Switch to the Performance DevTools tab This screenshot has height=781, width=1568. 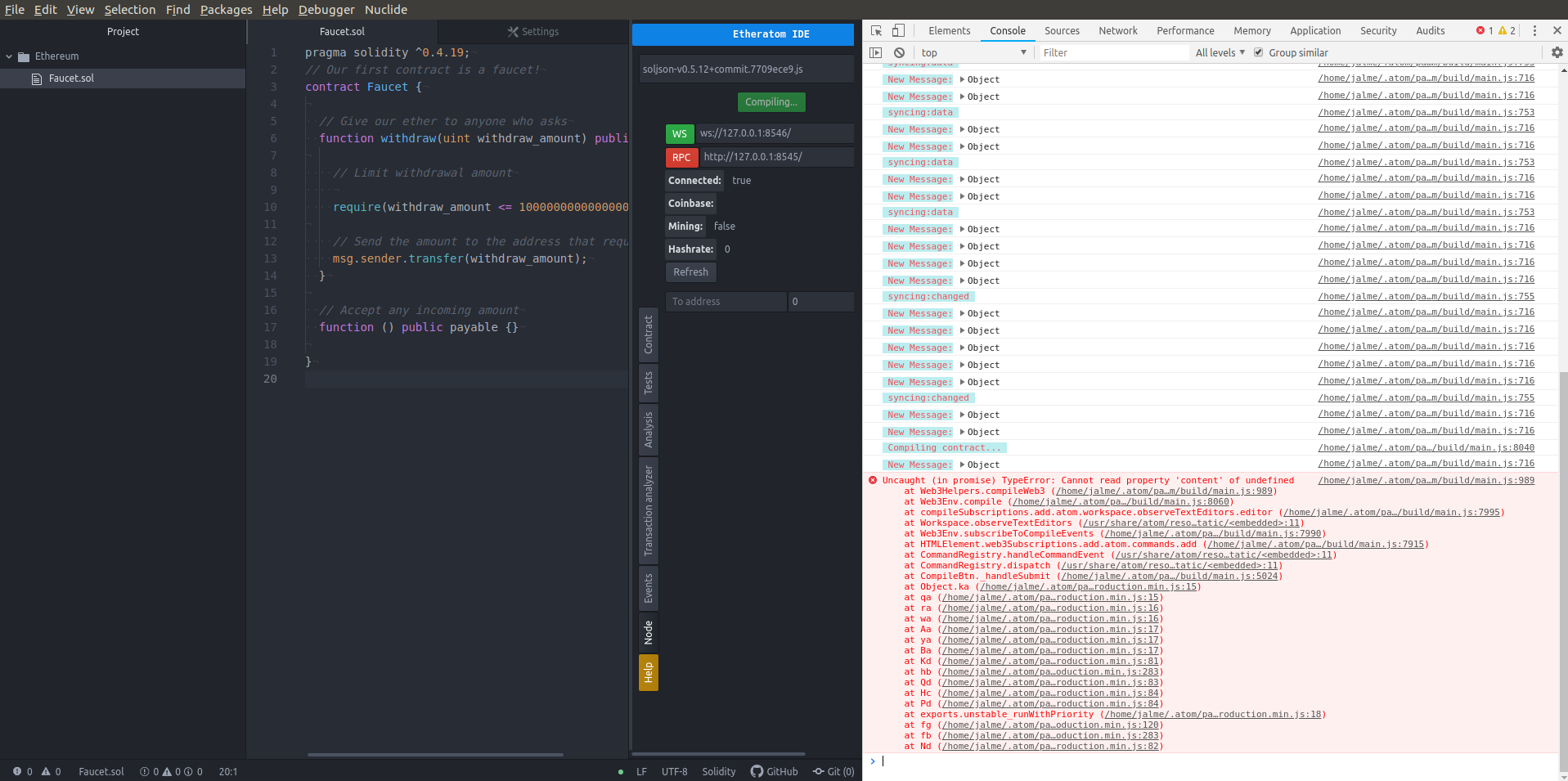1185,31
